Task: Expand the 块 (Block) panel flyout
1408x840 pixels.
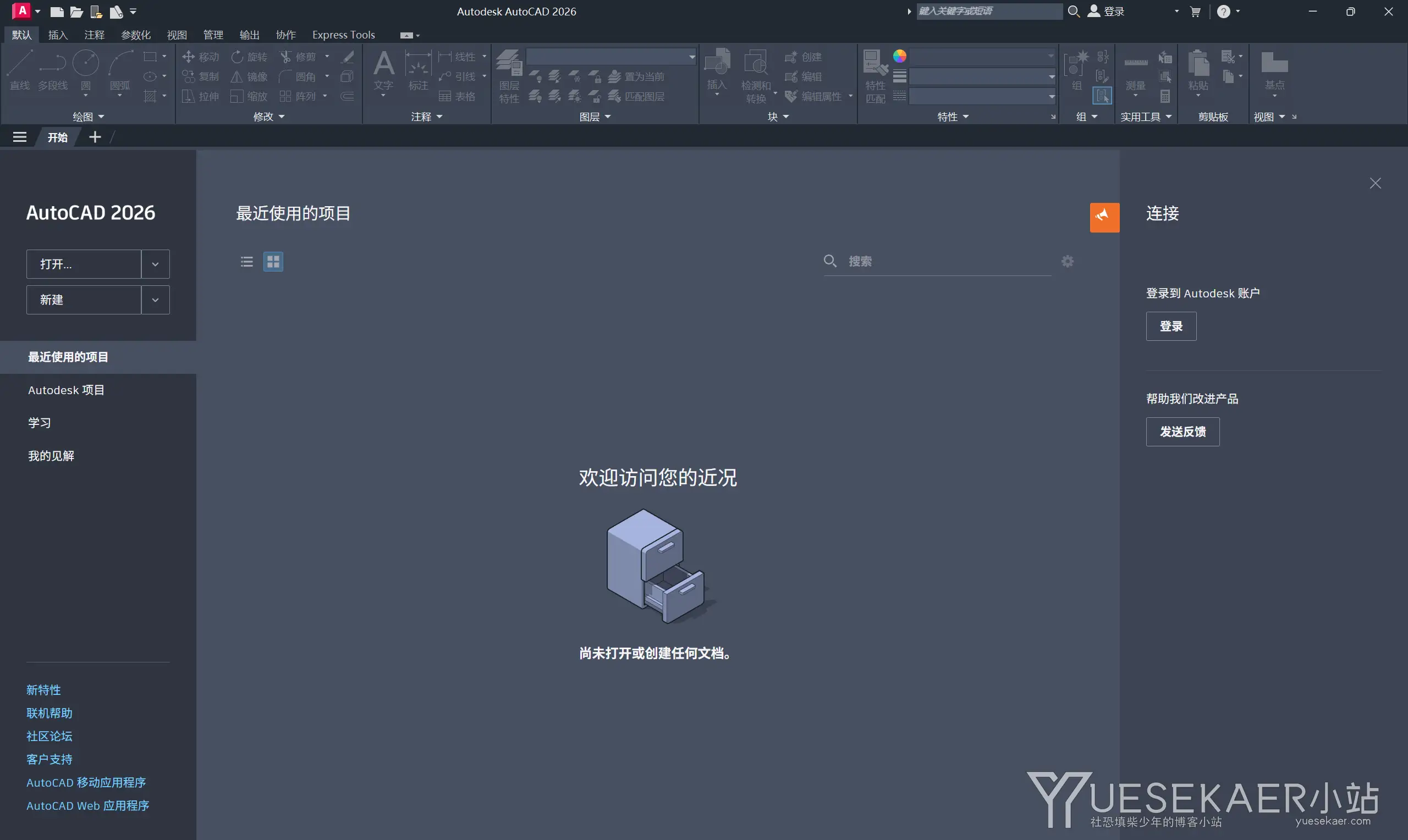Action: tap(778, 117)
